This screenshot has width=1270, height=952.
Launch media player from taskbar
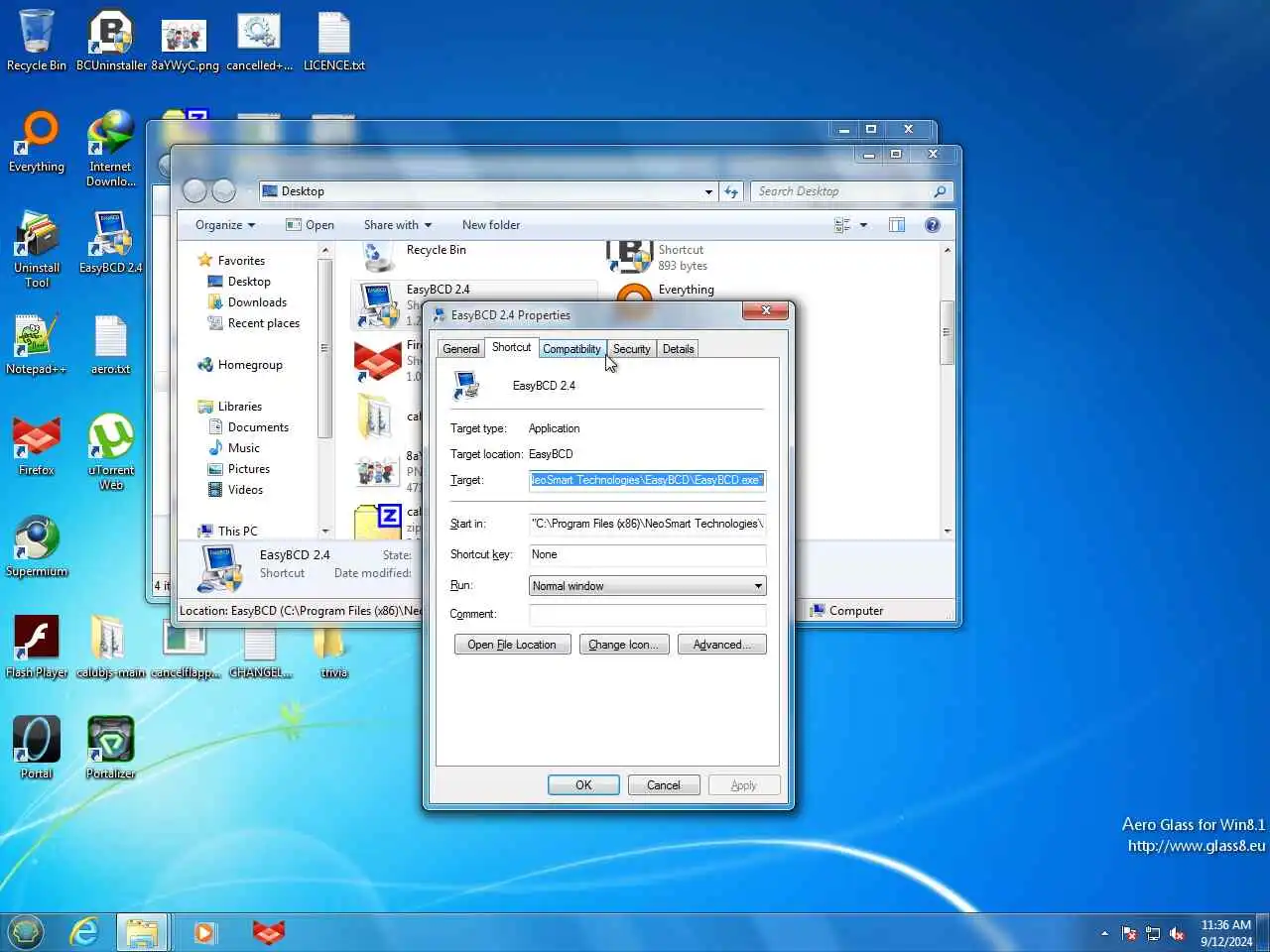point(204,932)
